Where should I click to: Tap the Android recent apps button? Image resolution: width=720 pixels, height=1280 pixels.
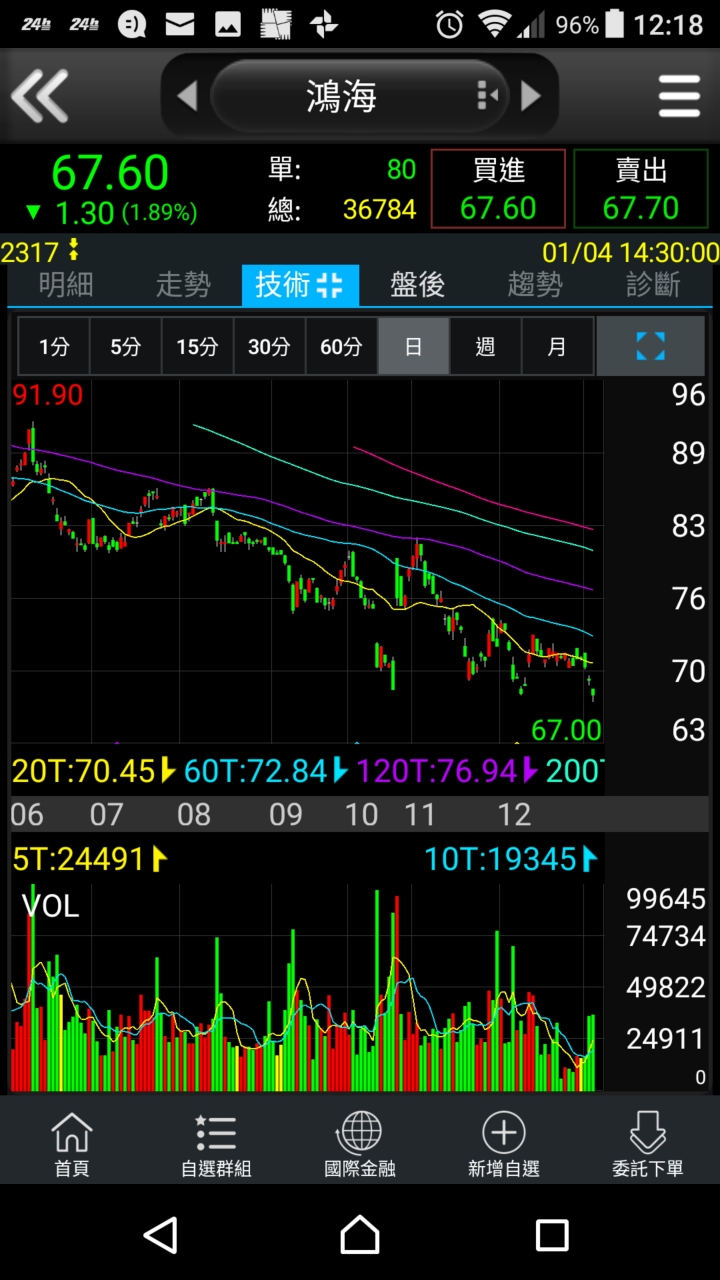552,1235
